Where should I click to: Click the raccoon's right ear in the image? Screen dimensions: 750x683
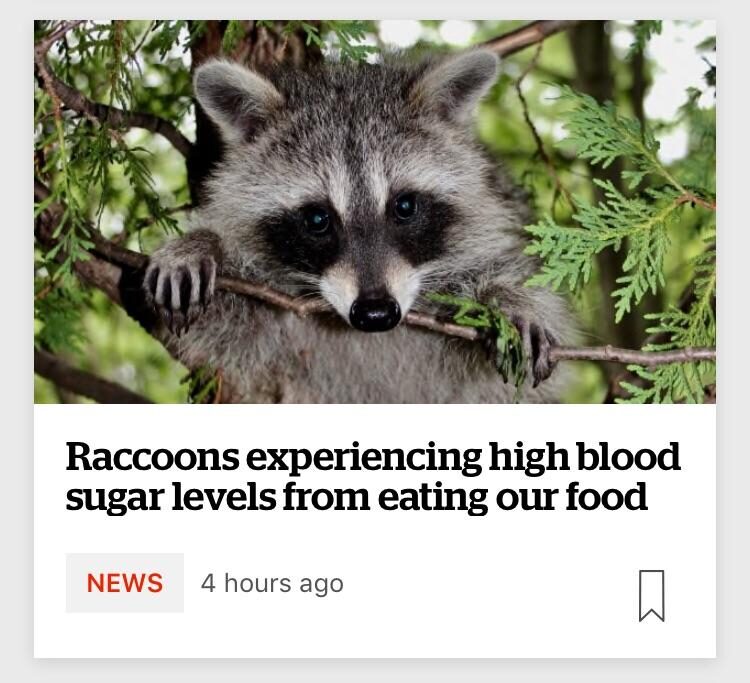458,84
